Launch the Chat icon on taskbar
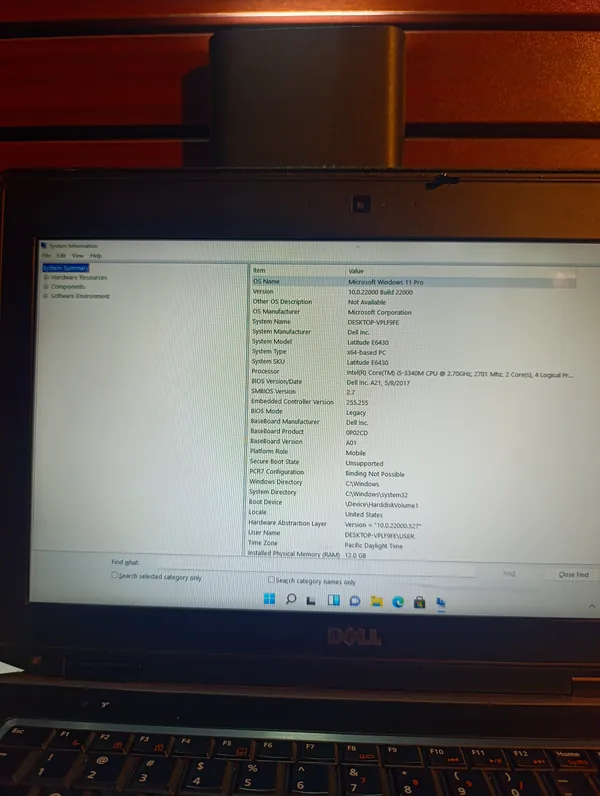 (x=354, y=601)
